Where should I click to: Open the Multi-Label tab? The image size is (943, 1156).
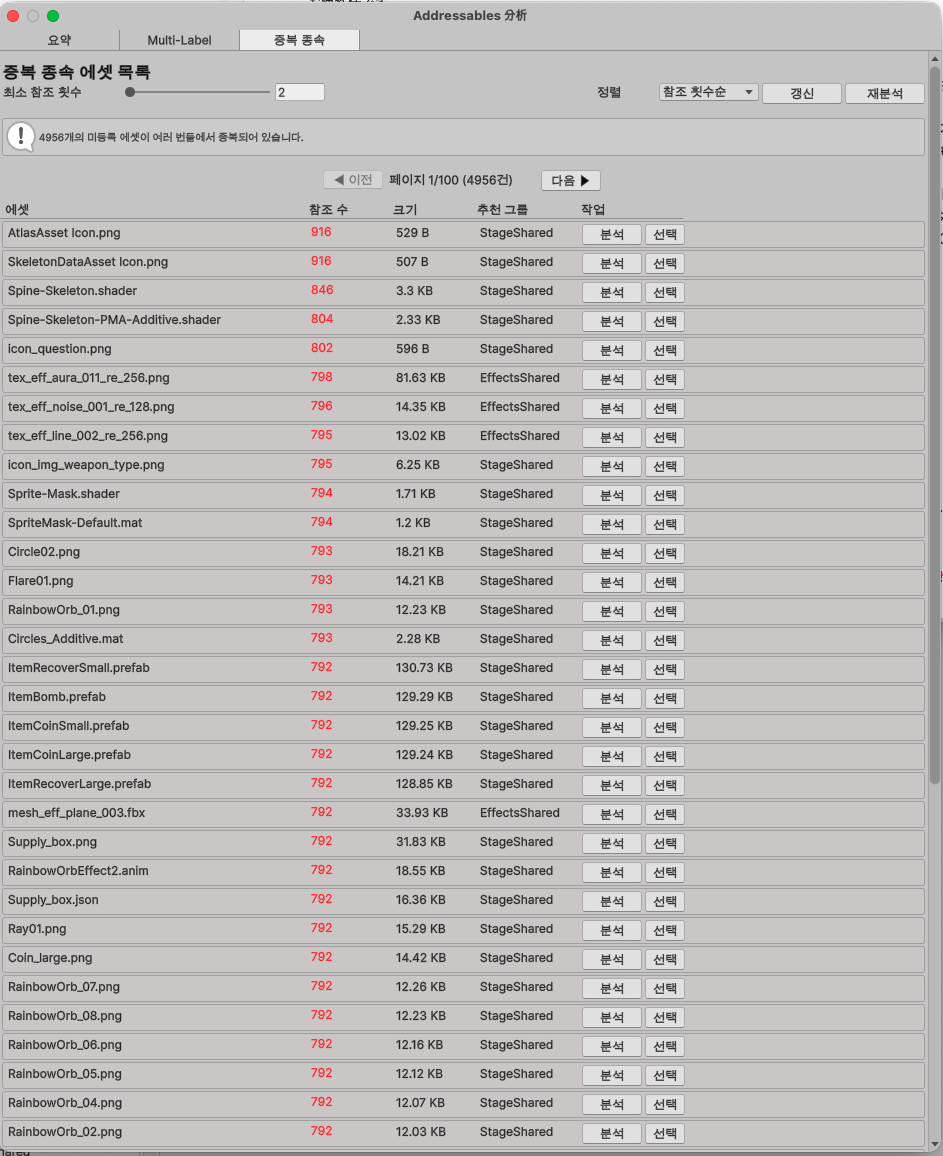(179, 40)
